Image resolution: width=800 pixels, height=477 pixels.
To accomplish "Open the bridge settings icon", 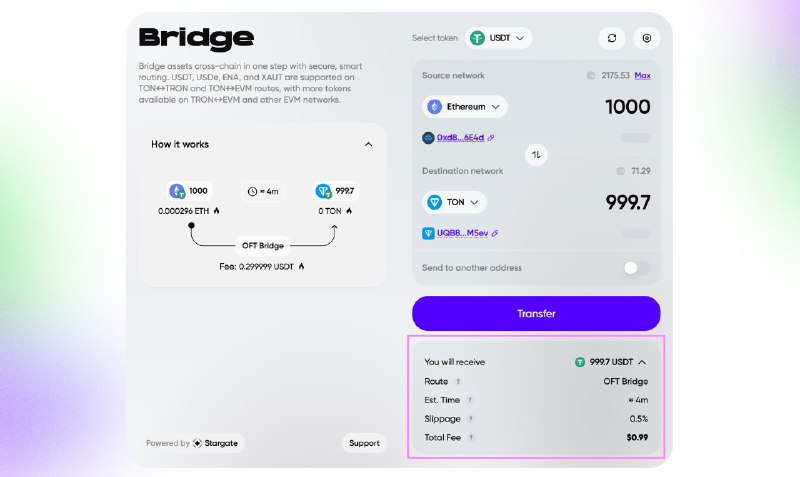I will pos(646,38).
